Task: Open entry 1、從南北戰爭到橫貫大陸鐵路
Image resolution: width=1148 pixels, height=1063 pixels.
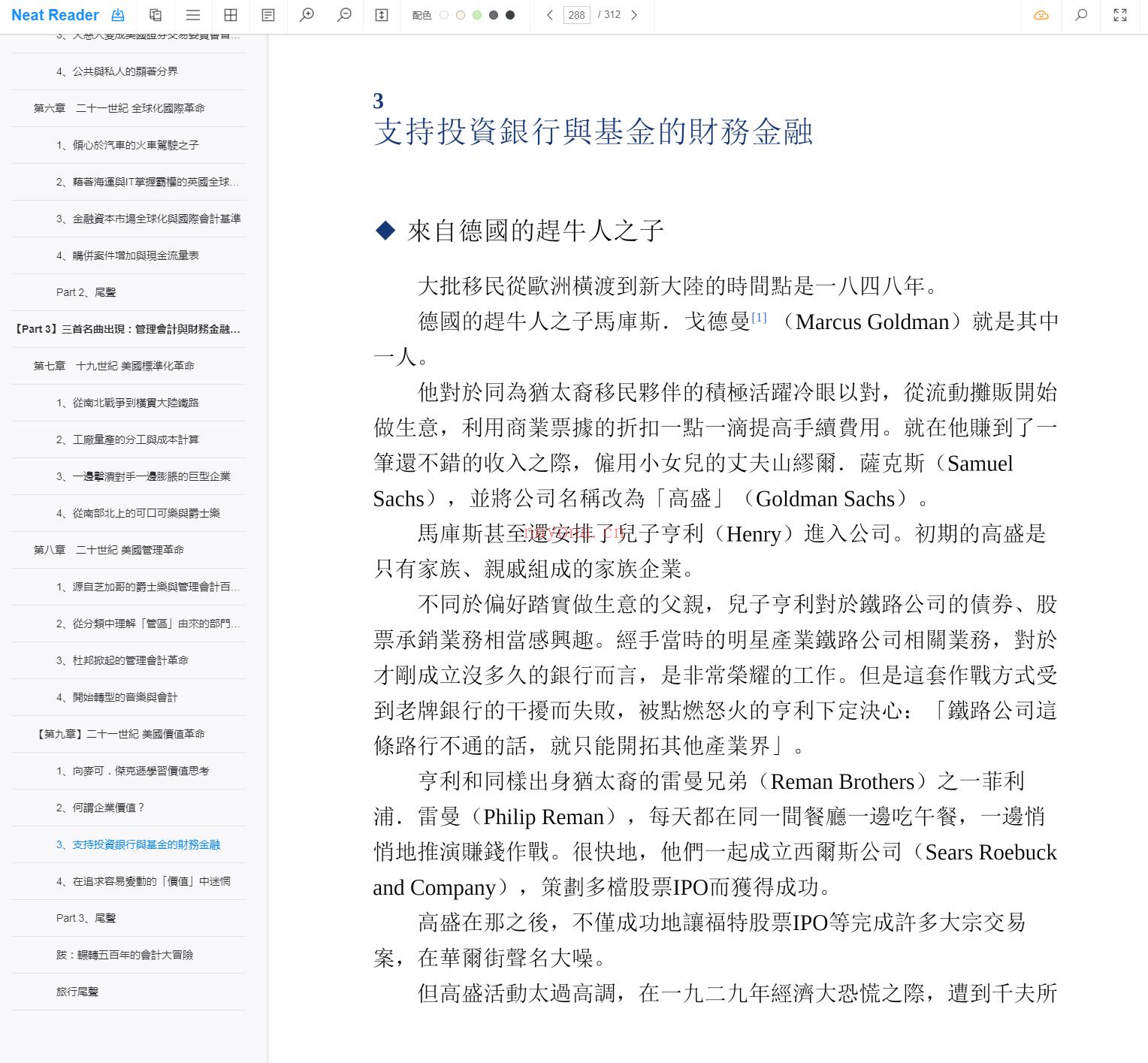Action: [128, 403]
